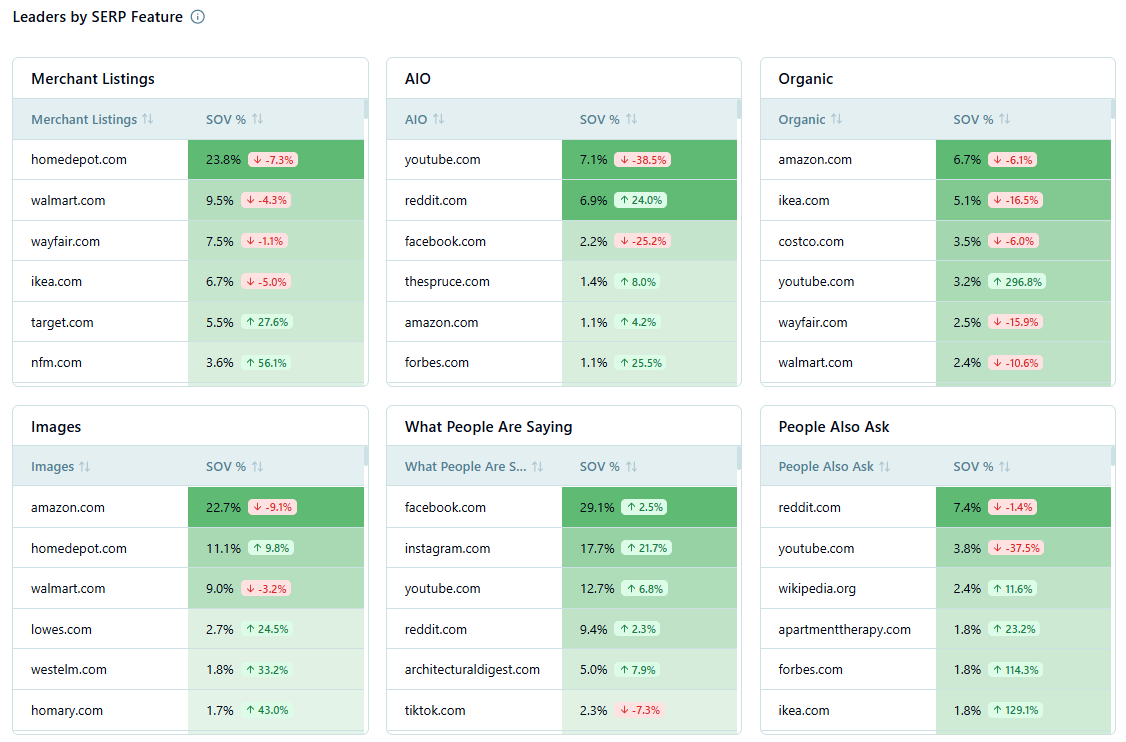Image resolution: width=1126 pixels, height=742 pixels.
Task: Select amazon.com in Organic table
Action: point(815,159)
